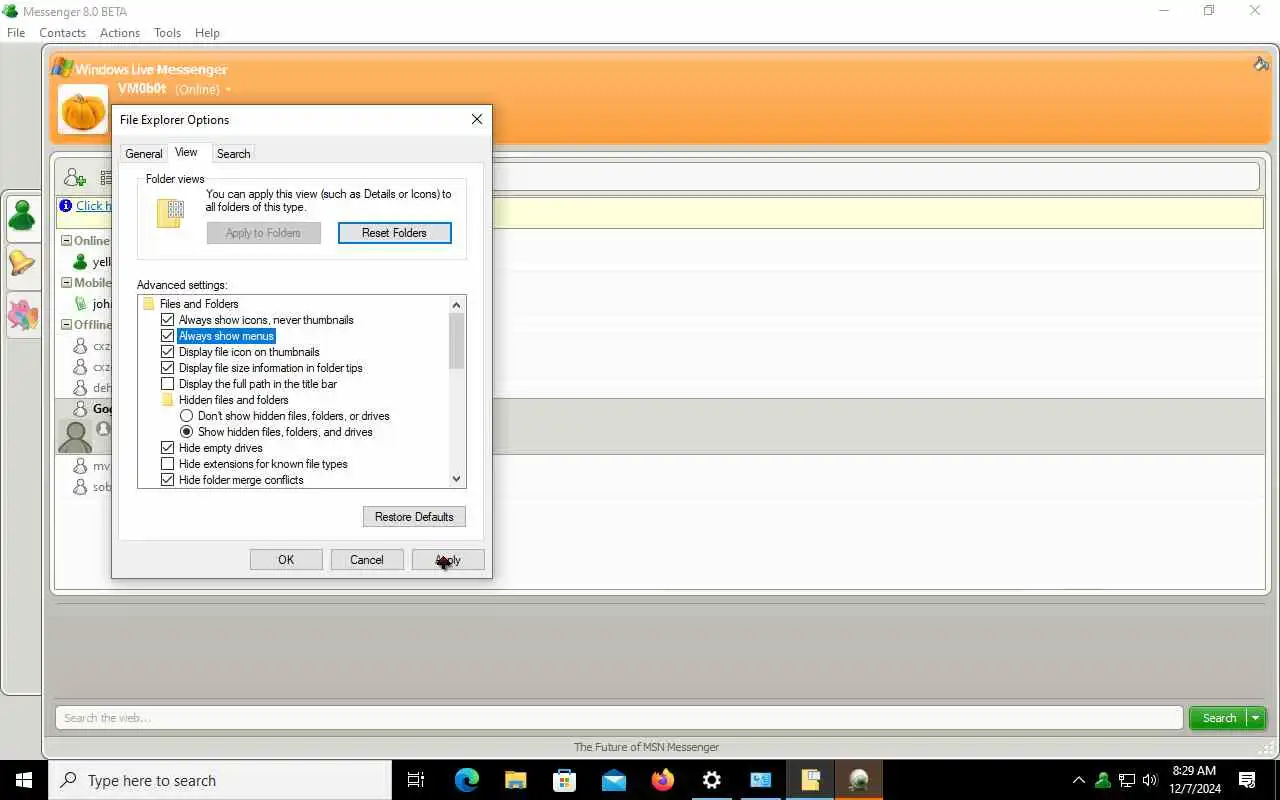Image resolution: width=1280 pixels, height=800 pixels.
Task: Select Don't show hidden files, folders, or drives
Action: pos(187,416)
